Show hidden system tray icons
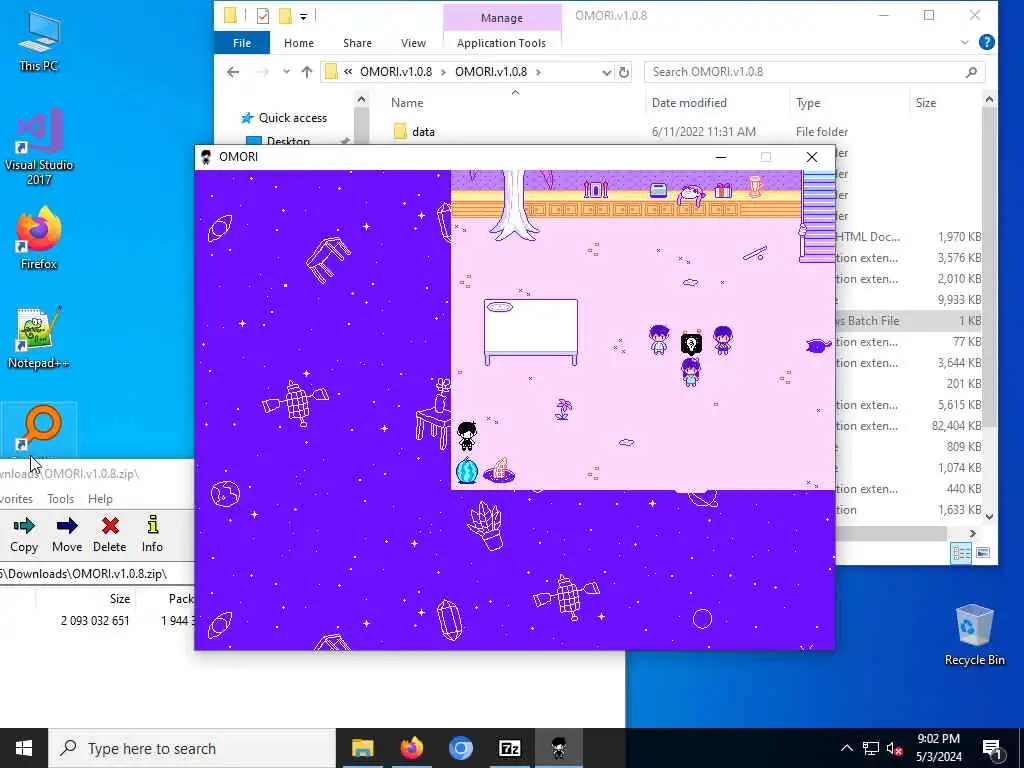Image resolution: width=1024 pixels, height=768 pixels. (x=846, y=748)
